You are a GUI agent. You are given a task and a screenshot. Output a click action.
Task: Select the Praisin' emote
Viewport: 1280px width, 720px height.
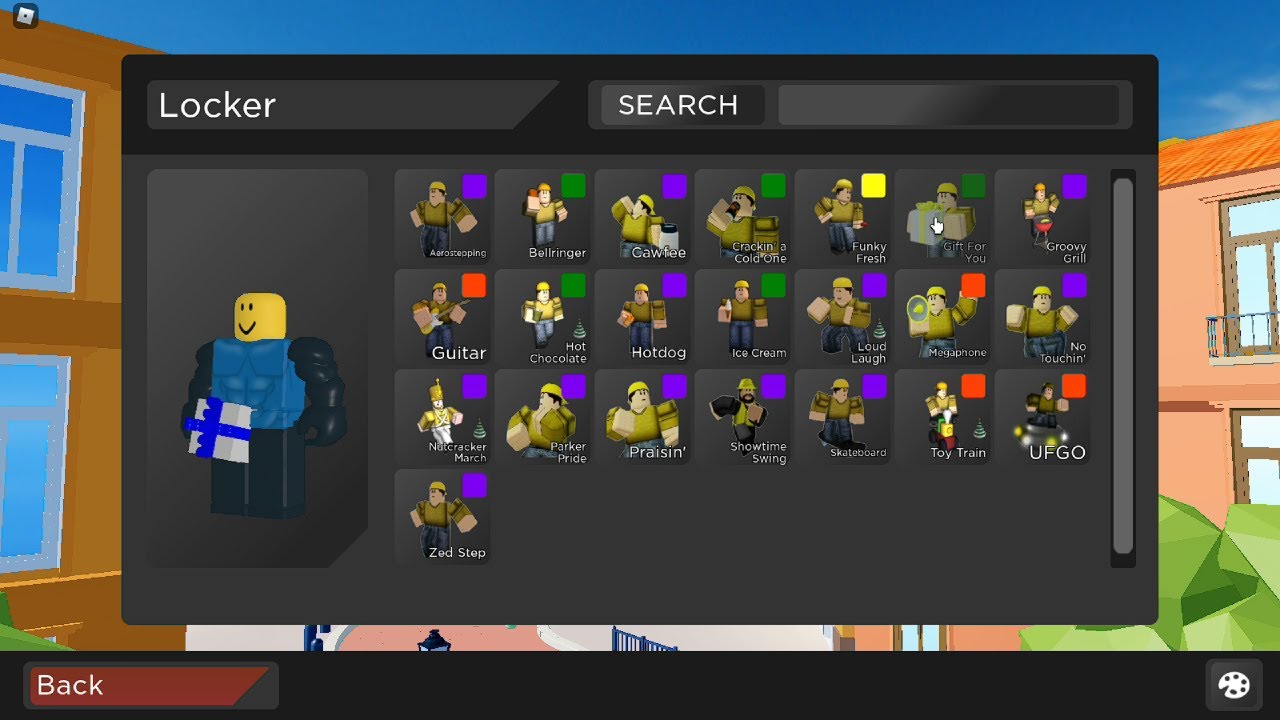pos(643,417)
